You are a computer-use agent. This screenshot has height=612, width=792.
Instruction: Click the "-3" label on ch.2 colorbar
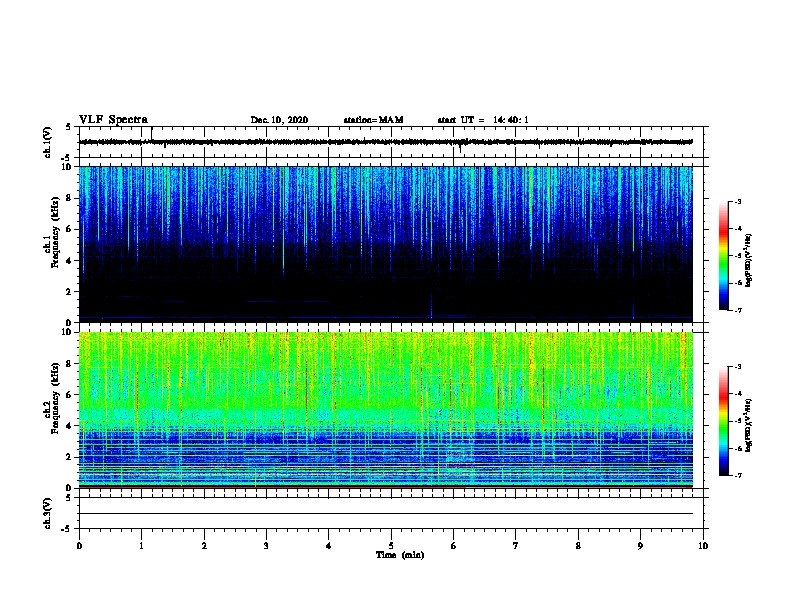(x=738, y=367)
